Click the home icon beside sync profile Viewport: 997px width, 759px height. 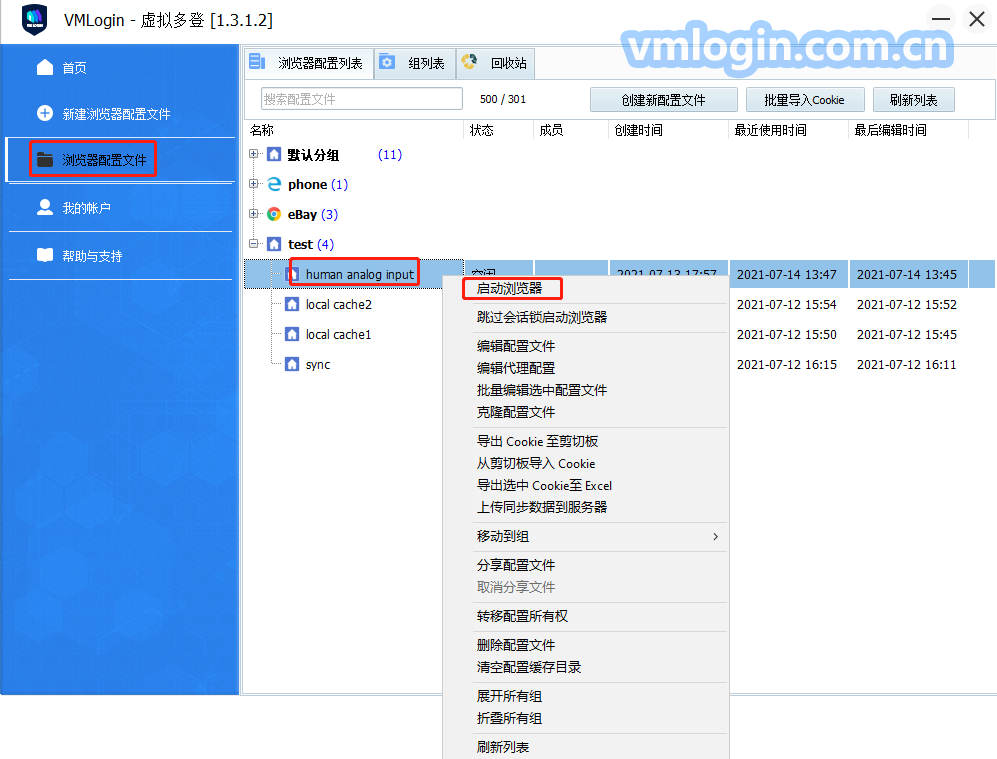(292, 364)
